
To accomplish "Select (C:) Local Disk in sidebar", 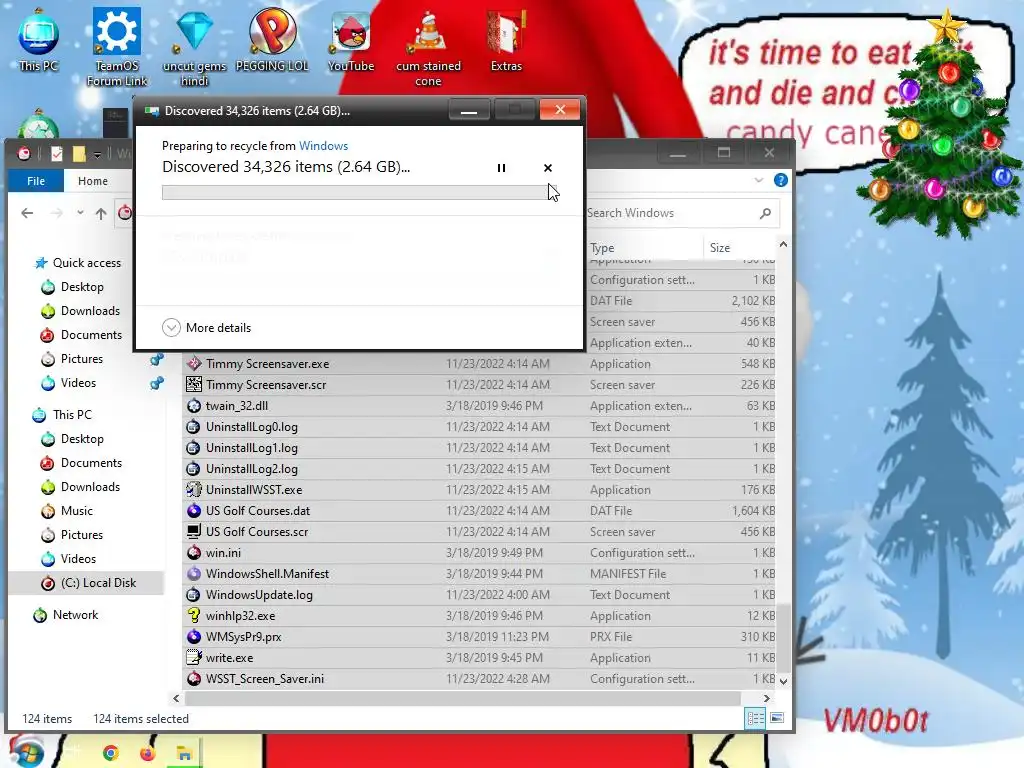I will click(88, 583).
